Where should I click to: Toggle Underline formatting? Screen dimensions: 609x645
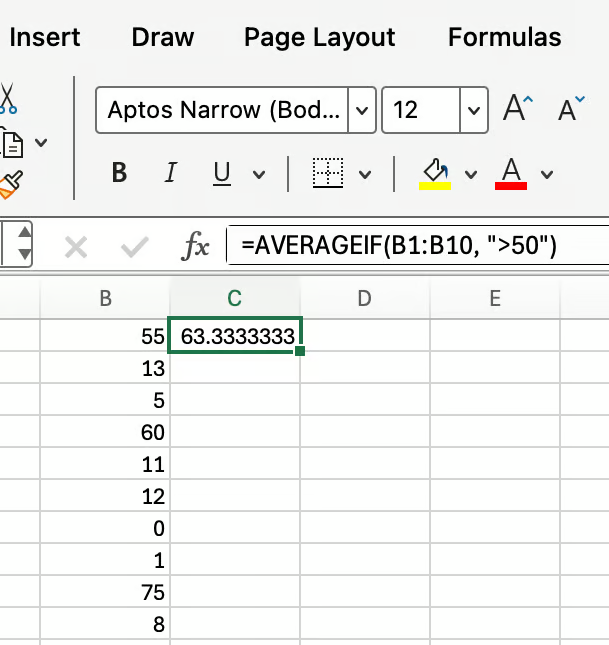(x=221, y=173)
